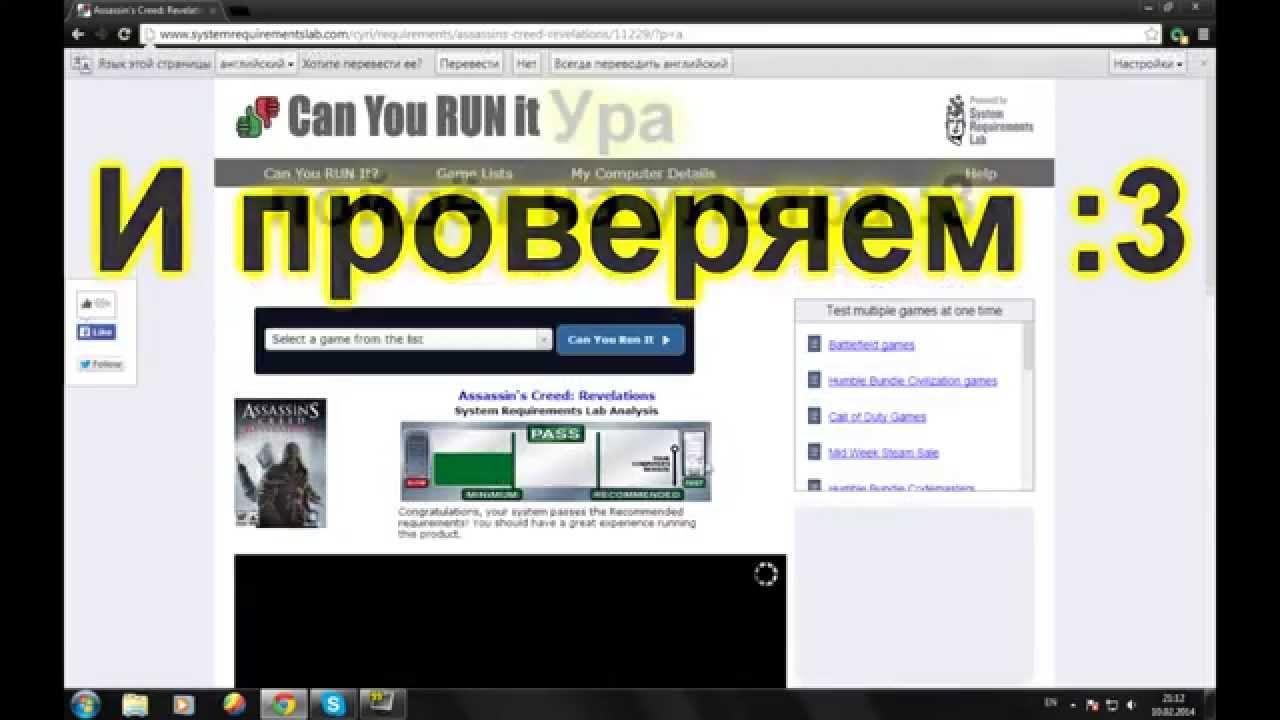Click the list icon beside Battlefield games

814,345
